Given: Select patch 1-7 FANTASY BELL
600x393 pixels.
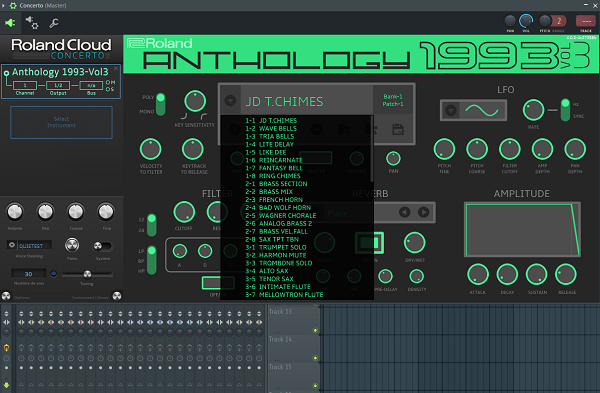Looking at the screenshot, I should (x=274, y=168).
